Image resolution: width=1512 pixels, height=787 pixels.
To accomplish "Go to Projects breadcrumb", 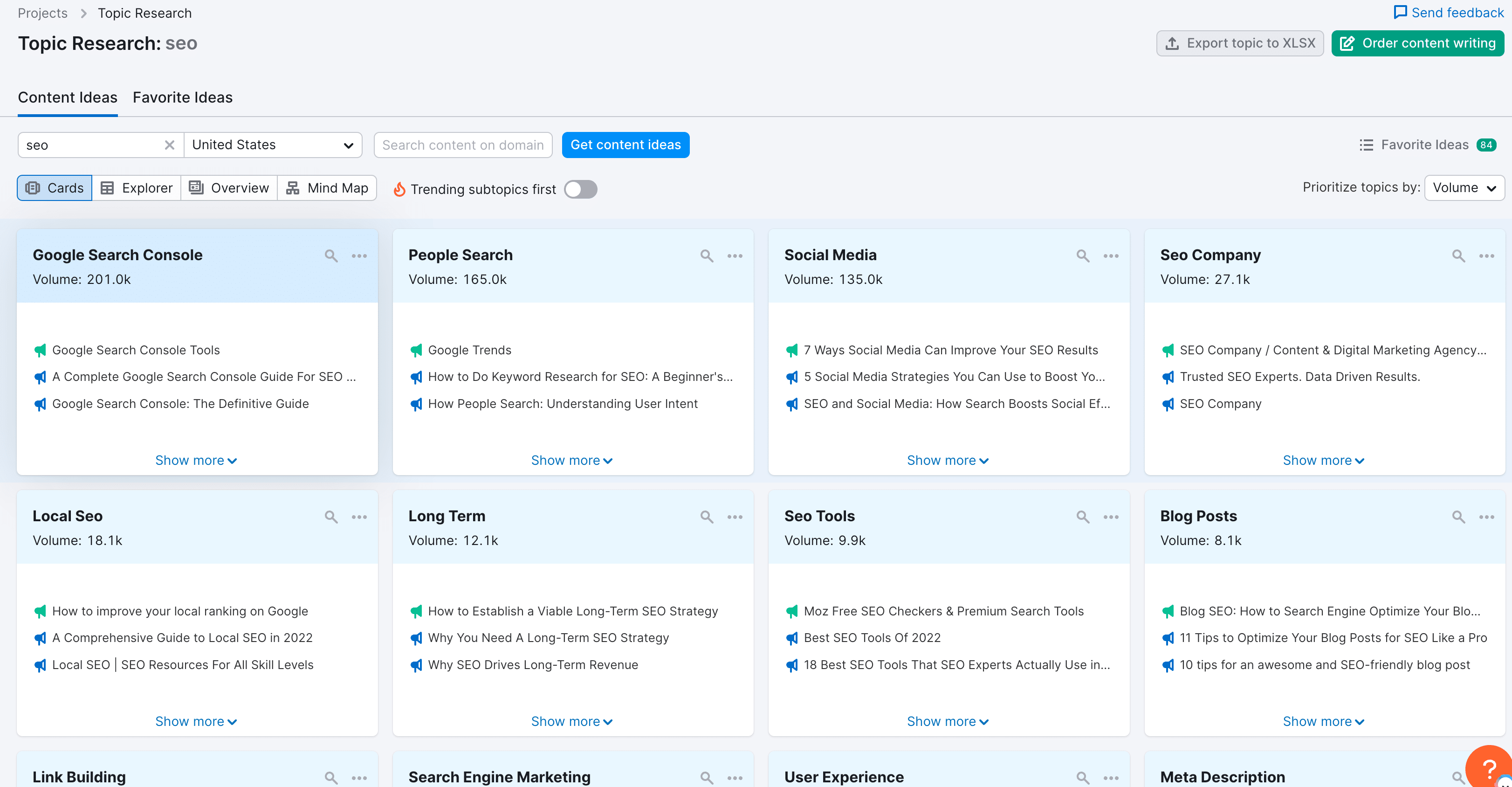I will (42, 13).
